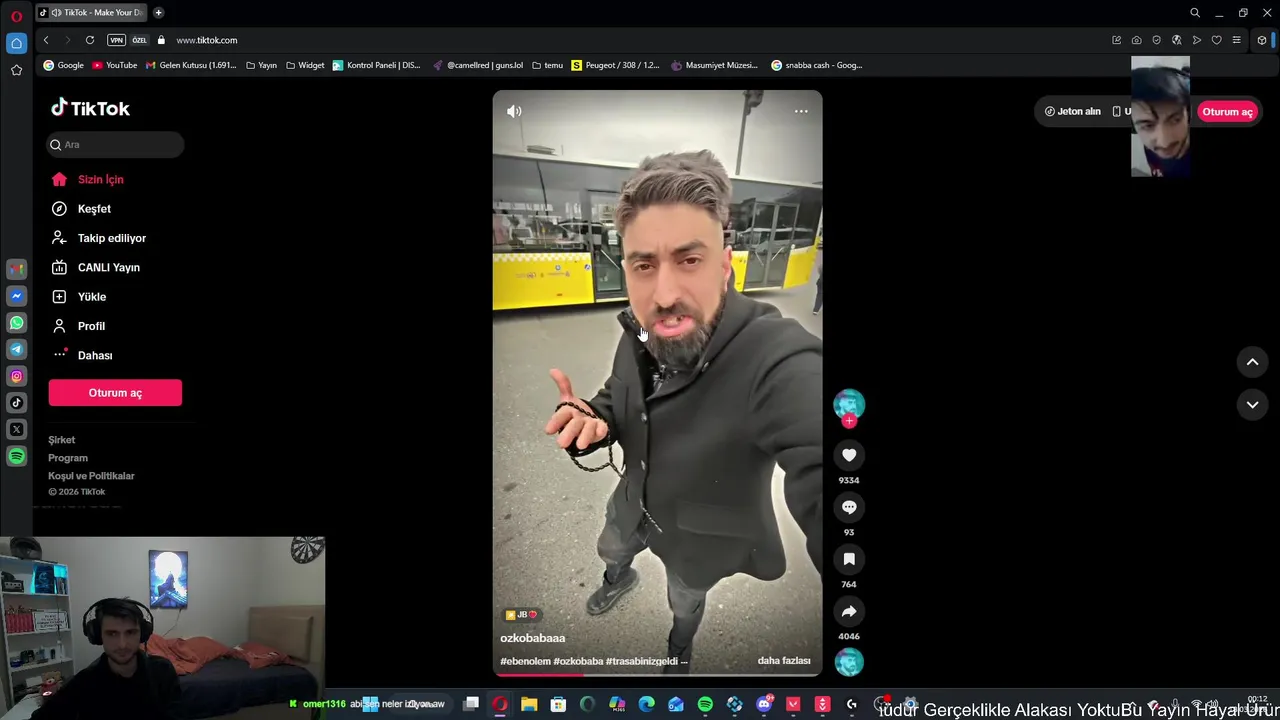Image resolution: width=1280 pixels, height=720 pixels.
Task: Open X Twitter in Opera sidebar
Action: 16,429
